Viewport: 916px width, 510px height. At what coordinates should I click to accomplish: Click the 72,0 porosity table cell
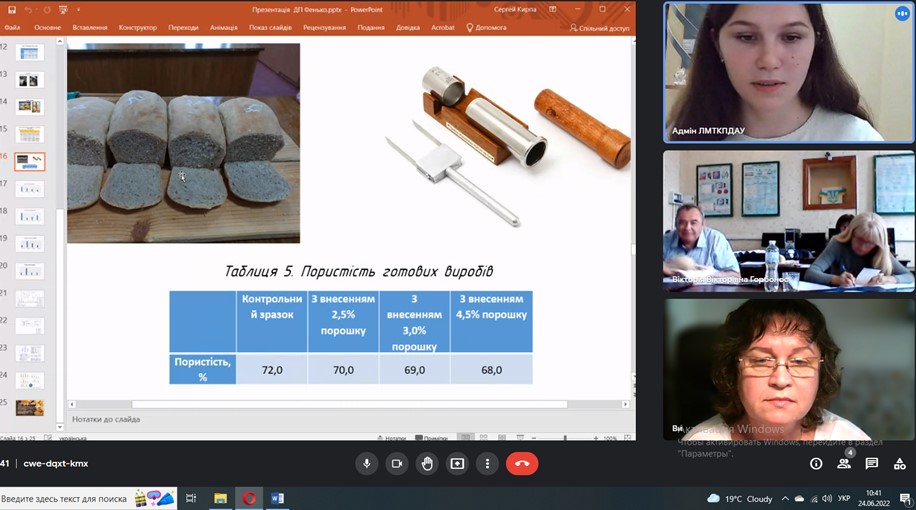pyautogui.click(x=272, y=370)
